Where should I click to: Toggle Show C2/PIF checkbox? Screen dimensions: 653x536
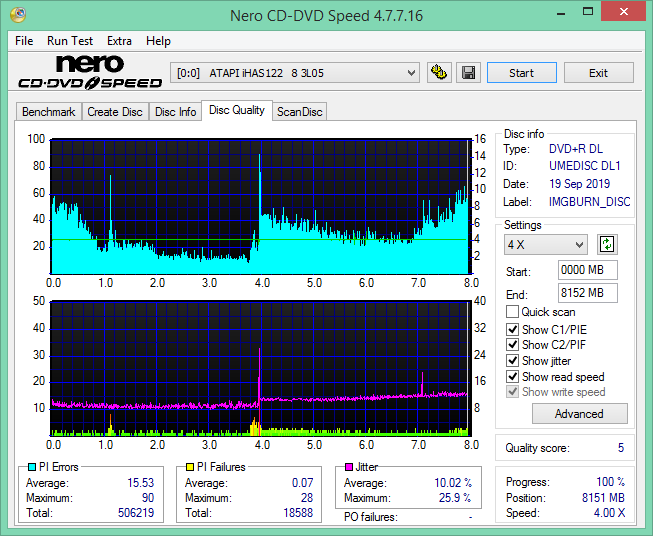pos(512,344)
